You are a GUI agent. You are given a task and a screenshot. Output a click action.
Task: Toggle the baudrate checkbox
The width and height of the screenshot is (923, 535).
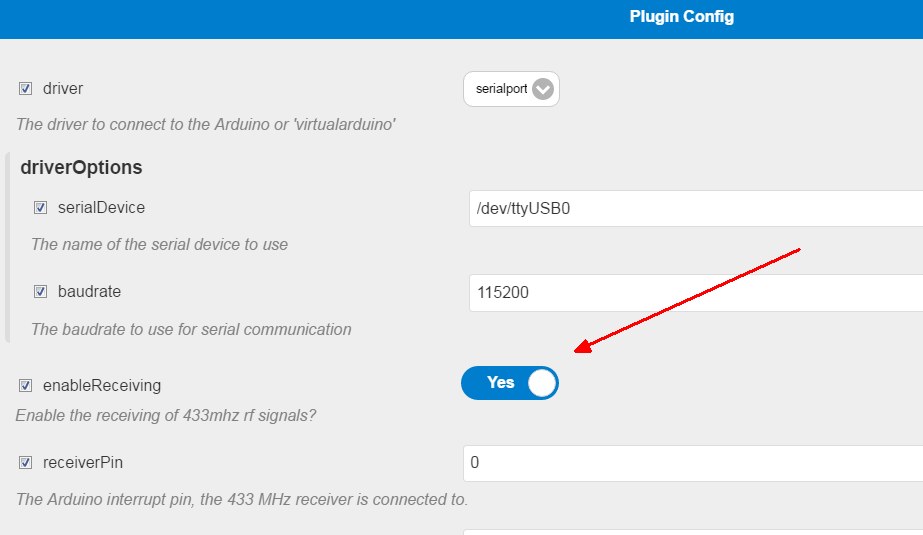pyautogui.click(x=40, y=291)
